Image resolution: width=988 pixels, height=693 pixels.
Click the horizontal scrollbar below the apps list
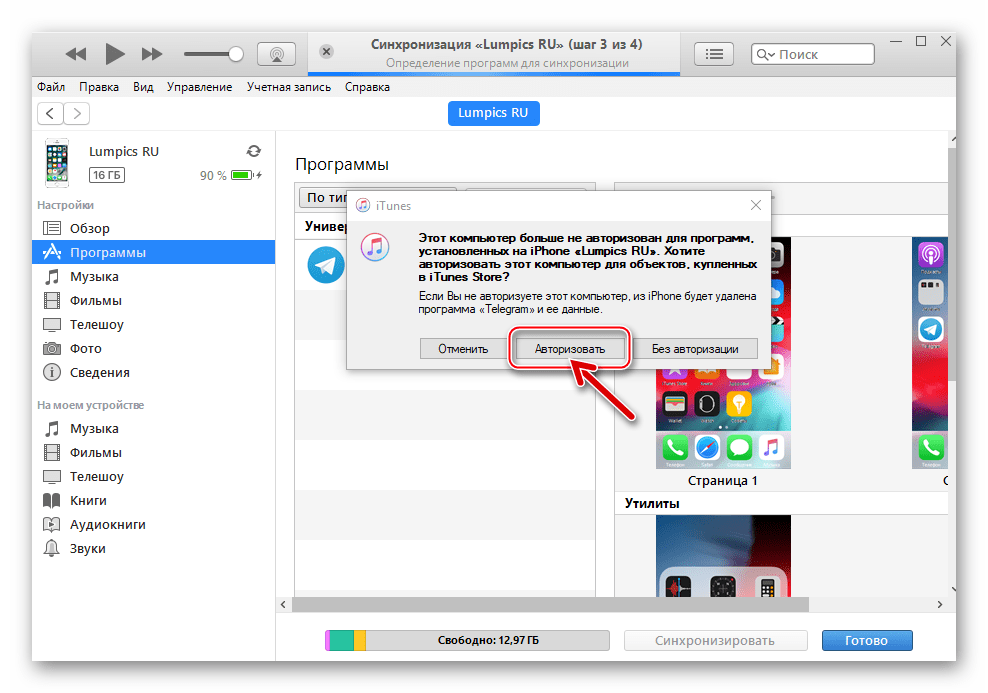coord(550,604)
